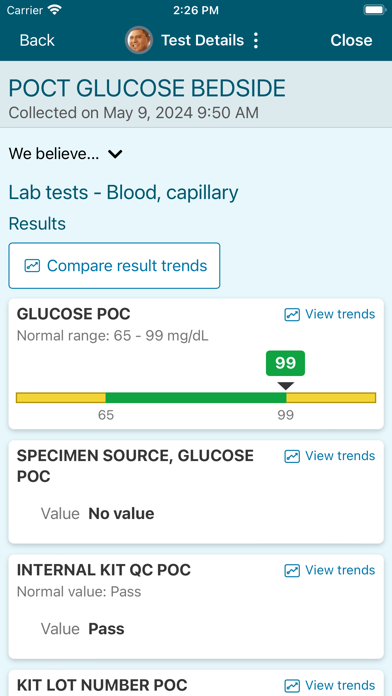Click the trend icon beside GLUCOSE POC
The width and height of the screenshot is (392, 696).
(x=292, y=315)
